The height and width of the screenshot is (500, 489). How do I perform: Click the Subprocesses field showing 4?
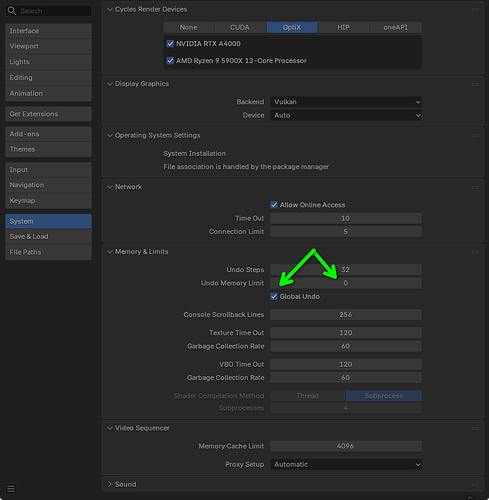pos(346,408)
